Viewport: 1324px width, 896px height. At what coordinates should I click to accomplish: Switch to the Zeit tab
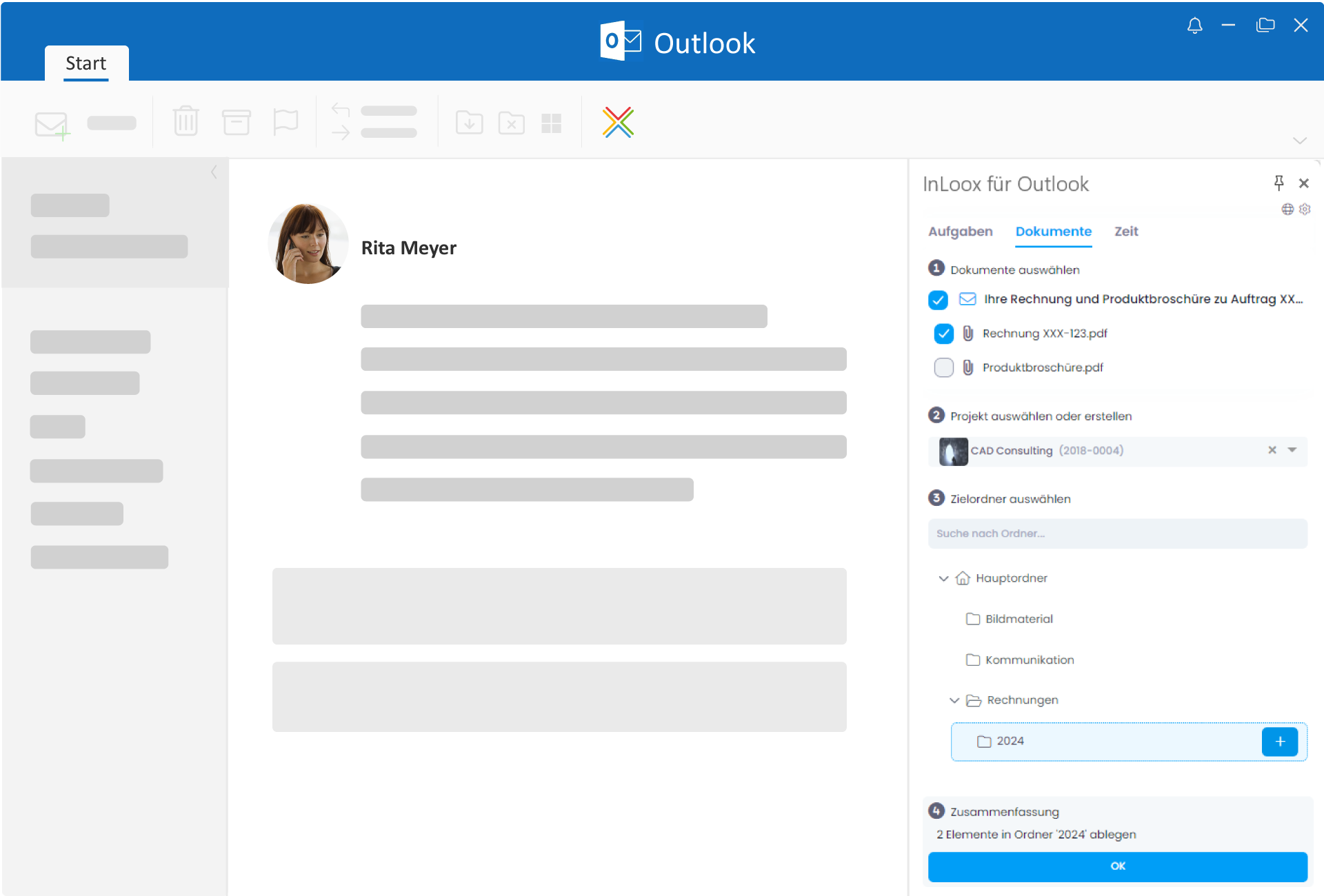tap(1126, 232)
